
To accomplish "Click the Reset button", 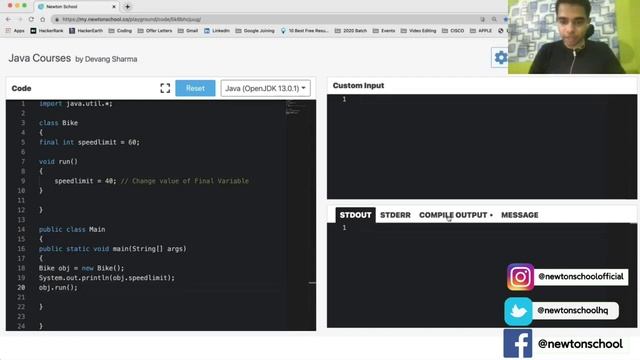I will pos(195,88).
